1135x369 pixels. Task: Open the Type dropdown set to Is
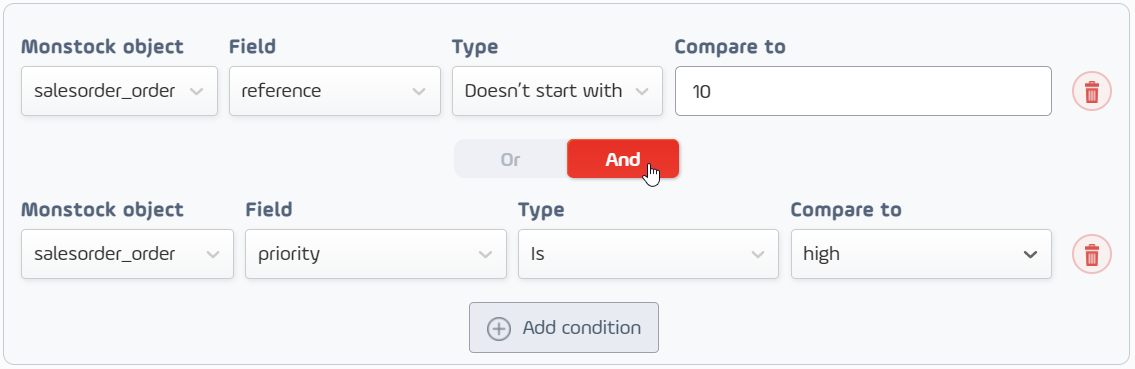tap(649, 254)
